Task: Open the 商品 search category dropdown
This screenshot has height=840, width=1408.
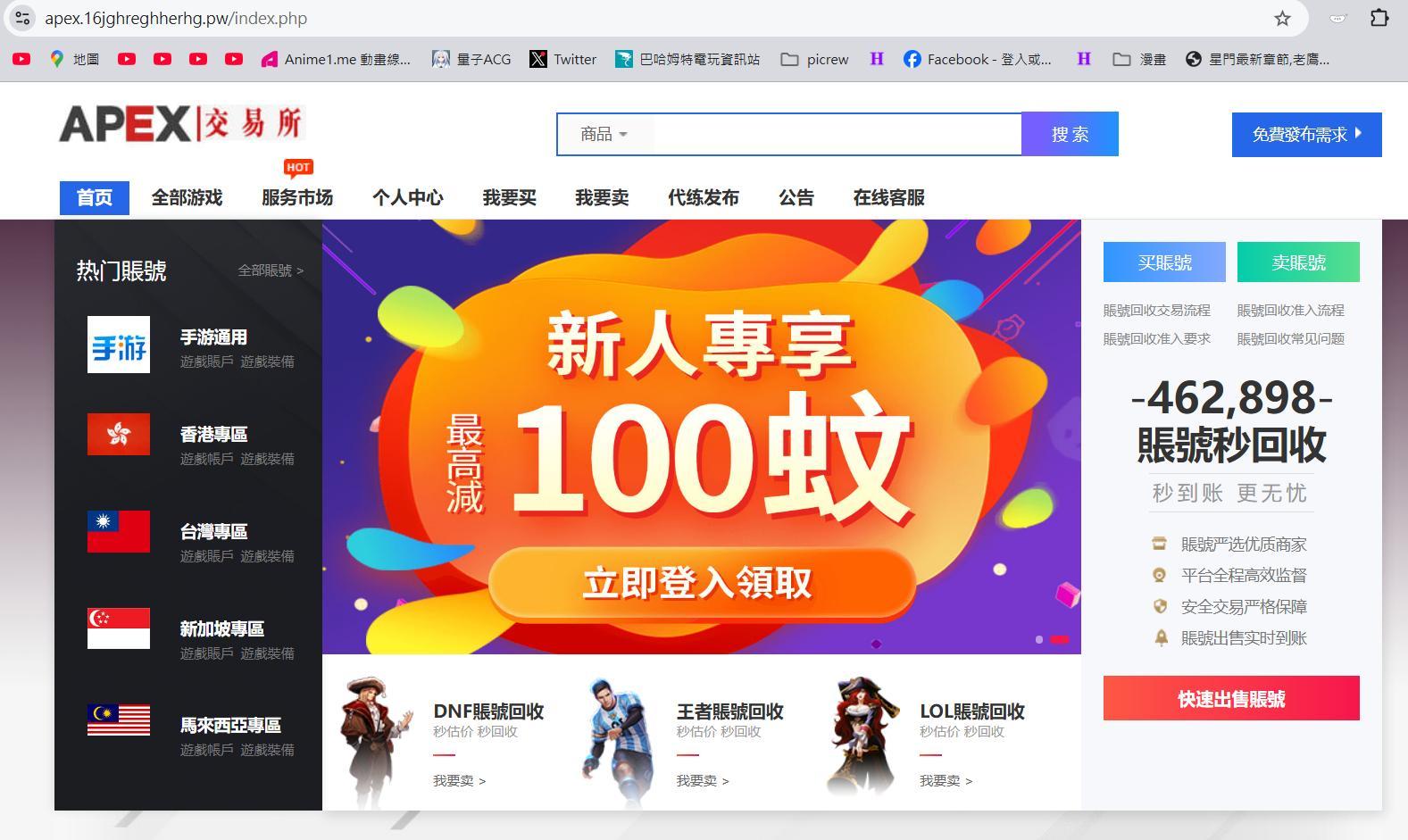Action: coord(604,134)
